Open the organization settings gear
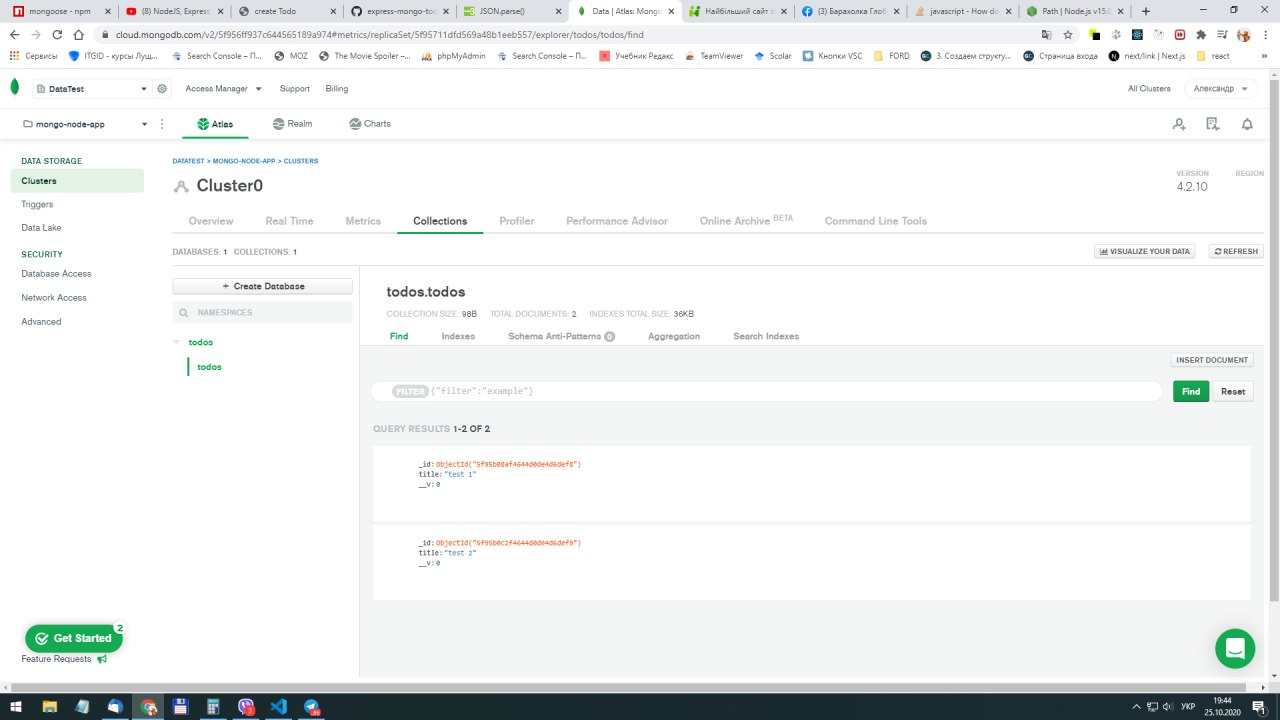Screen dimensions: 1280x720 coord(162,89)
